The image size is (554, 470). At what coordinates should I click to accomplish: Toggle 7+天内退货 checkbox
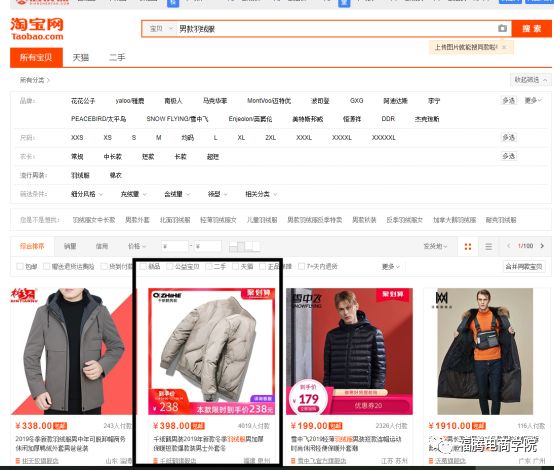[x=301, y=266]
